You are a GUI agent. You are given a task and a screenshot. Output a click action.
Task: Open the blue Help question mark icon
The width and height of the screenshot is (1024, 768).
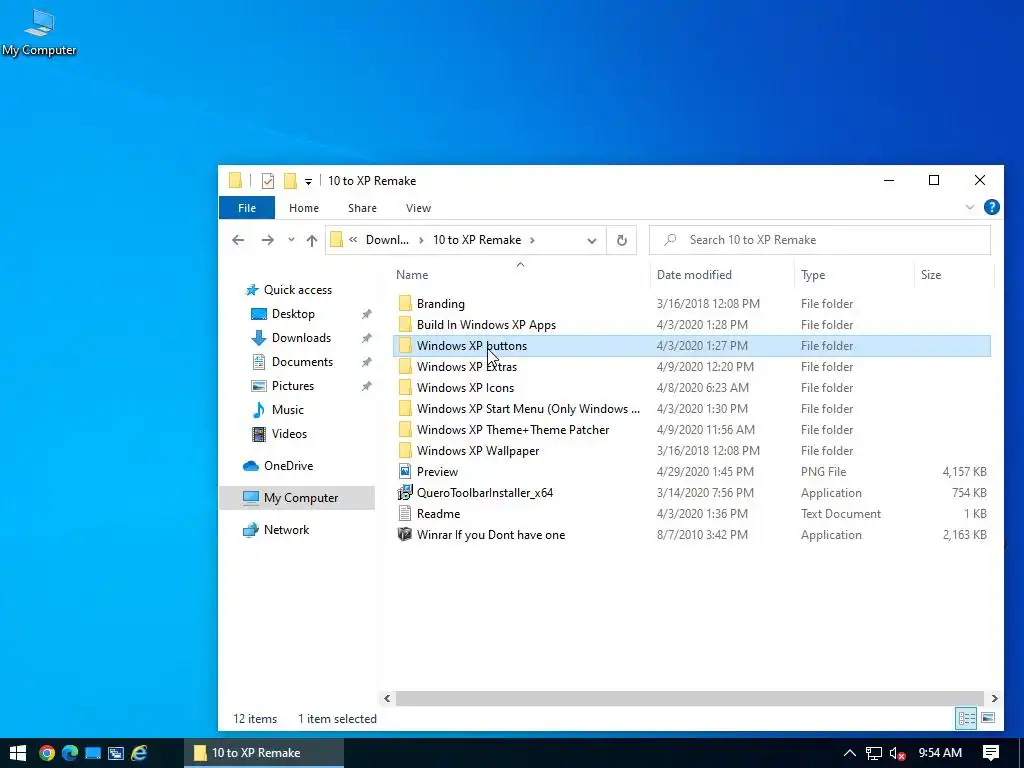[x=991, y=207]
